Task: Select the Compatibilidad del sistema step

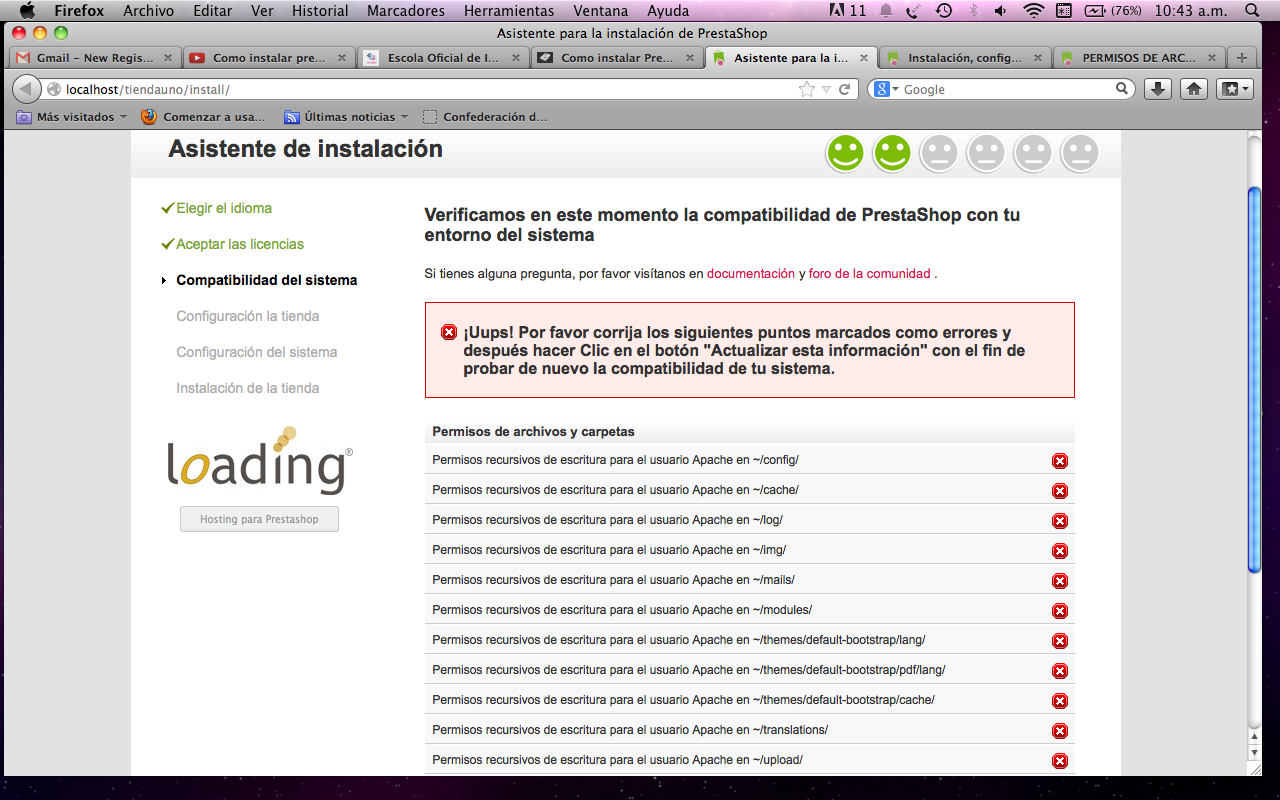Action: tap(267, 280)
